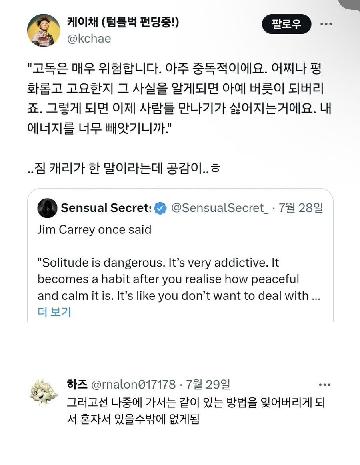
Task: Follow the @kchae account with 팔로우 button
Action: coord(286,24)
